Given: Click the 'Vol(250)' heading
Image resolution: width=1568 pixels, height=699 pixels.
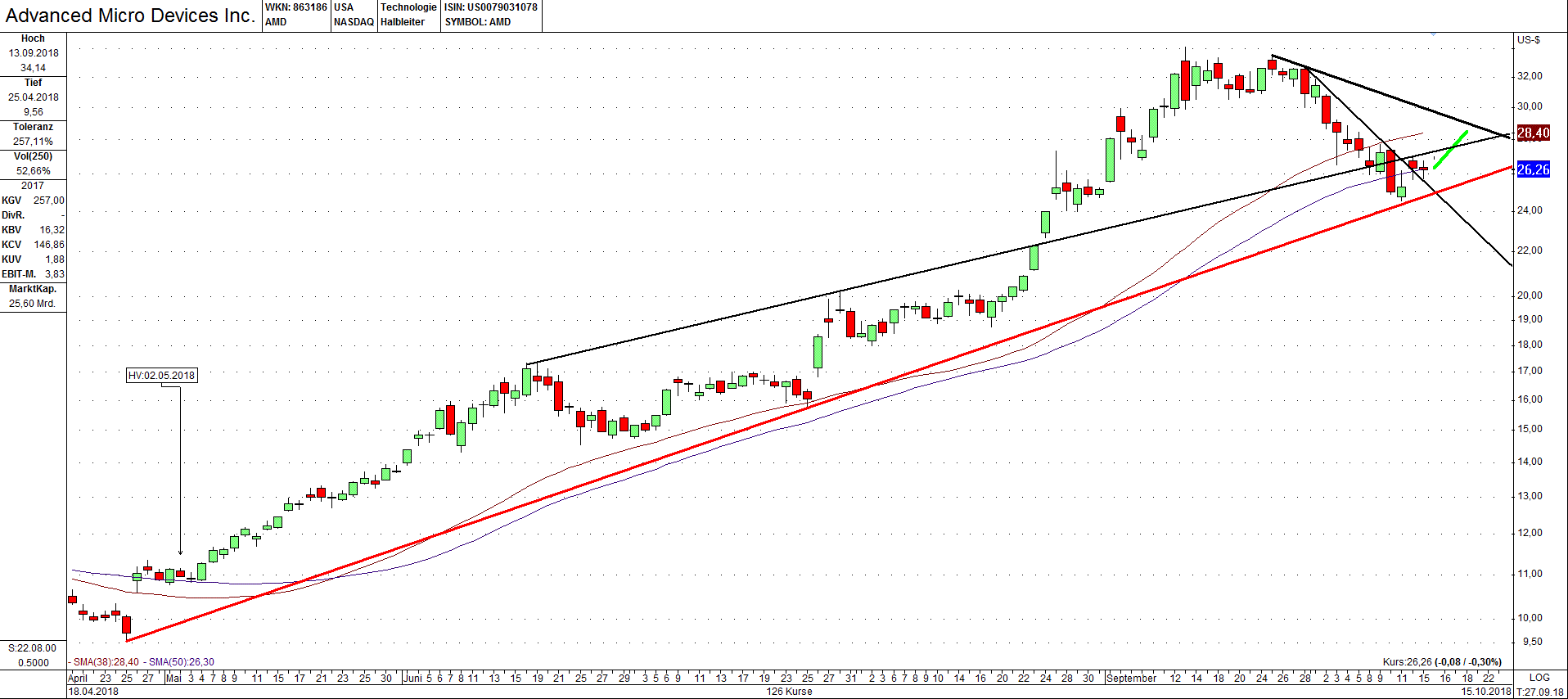Looking at the screenshot, I should [x=33, y=156].
